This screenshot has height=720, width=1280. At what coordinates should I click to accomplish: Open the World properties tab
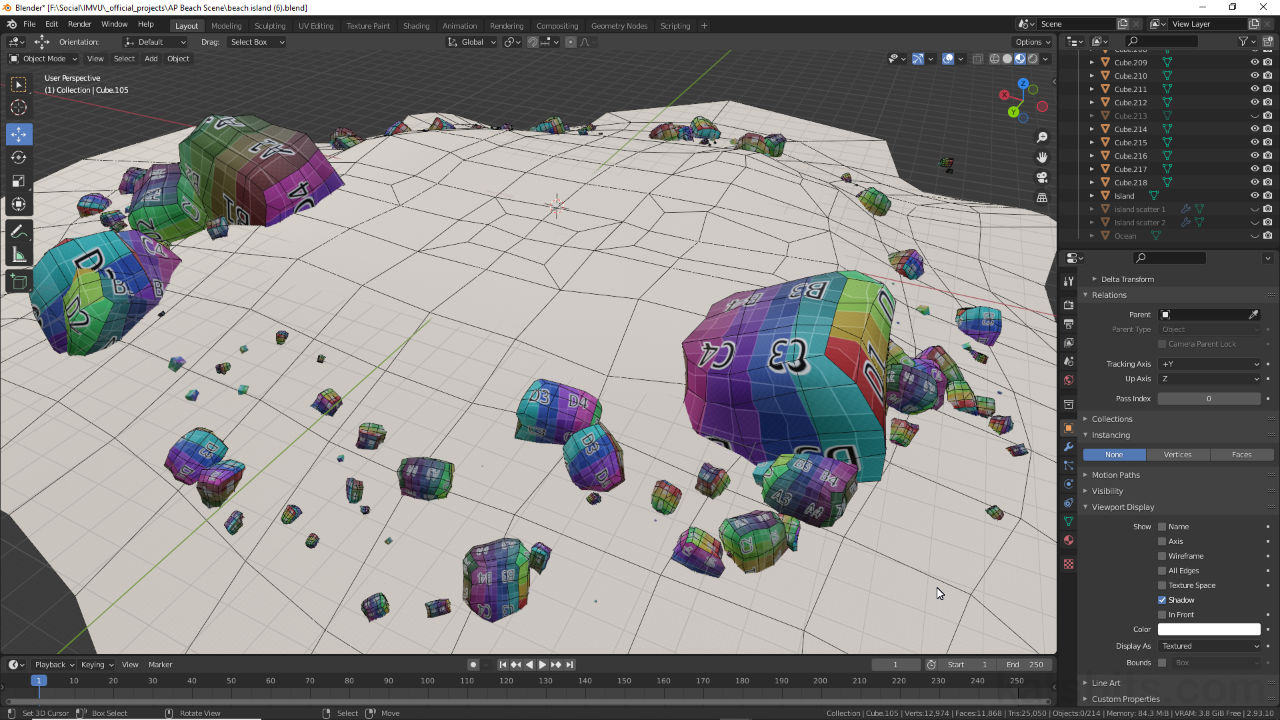click(x=1069, y=380)
